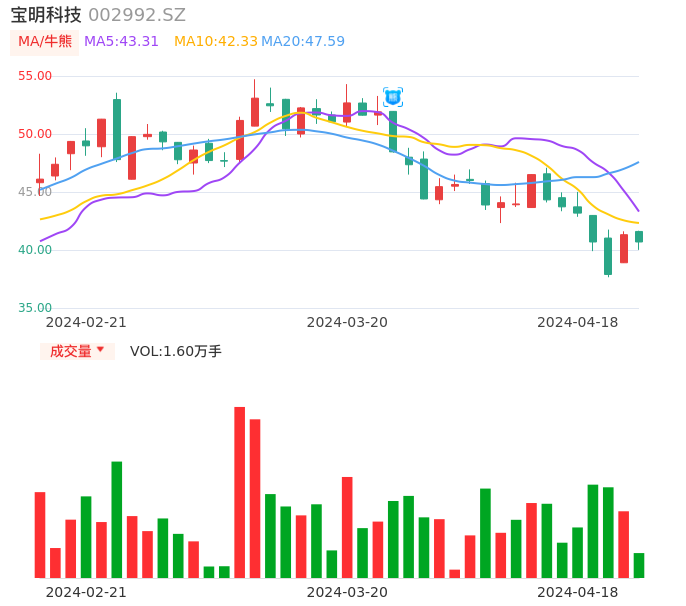This screenshot has height=606, width=686.
Task: Click stock name 宝明科技
Action: (x=46, y=15)
